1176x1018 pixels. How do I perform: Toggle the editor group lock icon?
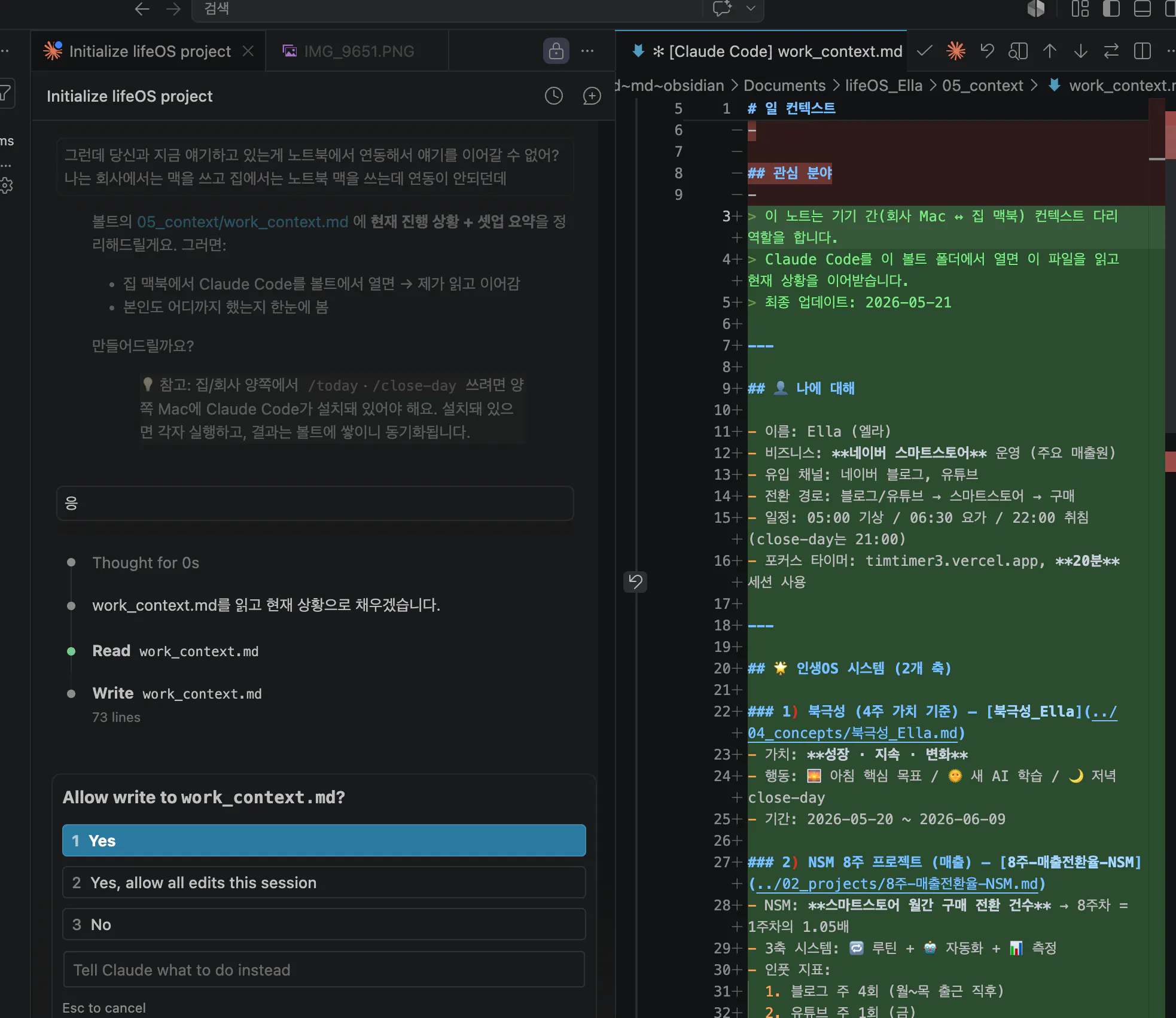556,51
